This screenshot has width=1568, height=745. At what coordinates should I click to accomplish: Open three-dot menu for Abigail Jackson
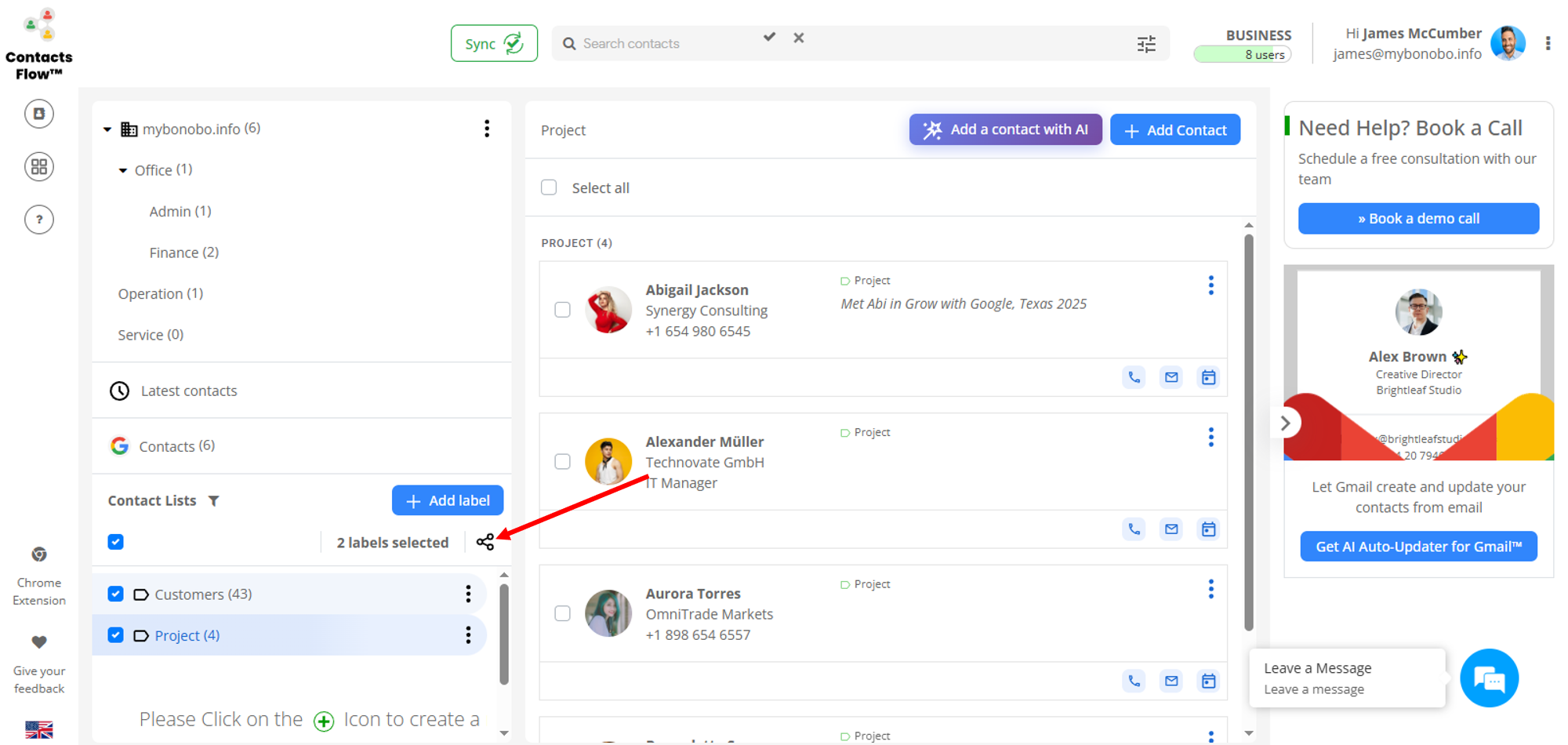[x=1210, y=285]
